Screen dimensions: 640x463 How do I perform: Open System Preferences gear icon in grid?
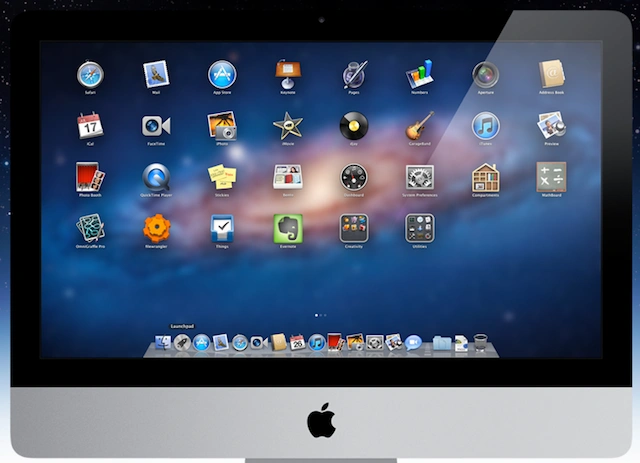pyautogui.click(x=420, y=177)
